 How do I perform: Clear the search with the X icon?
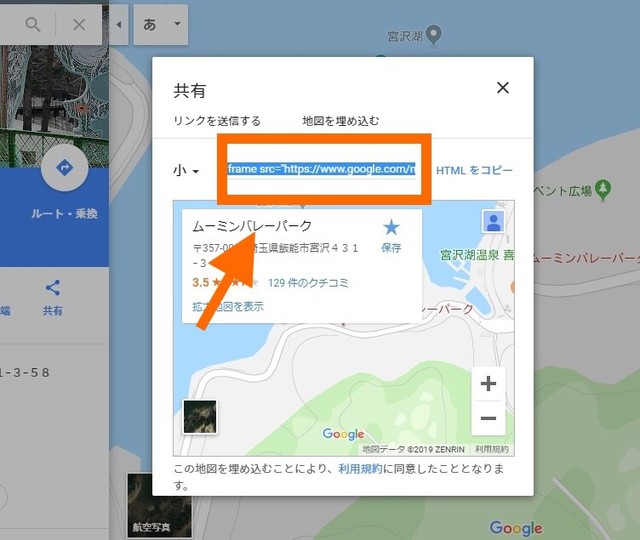(79, 24)
